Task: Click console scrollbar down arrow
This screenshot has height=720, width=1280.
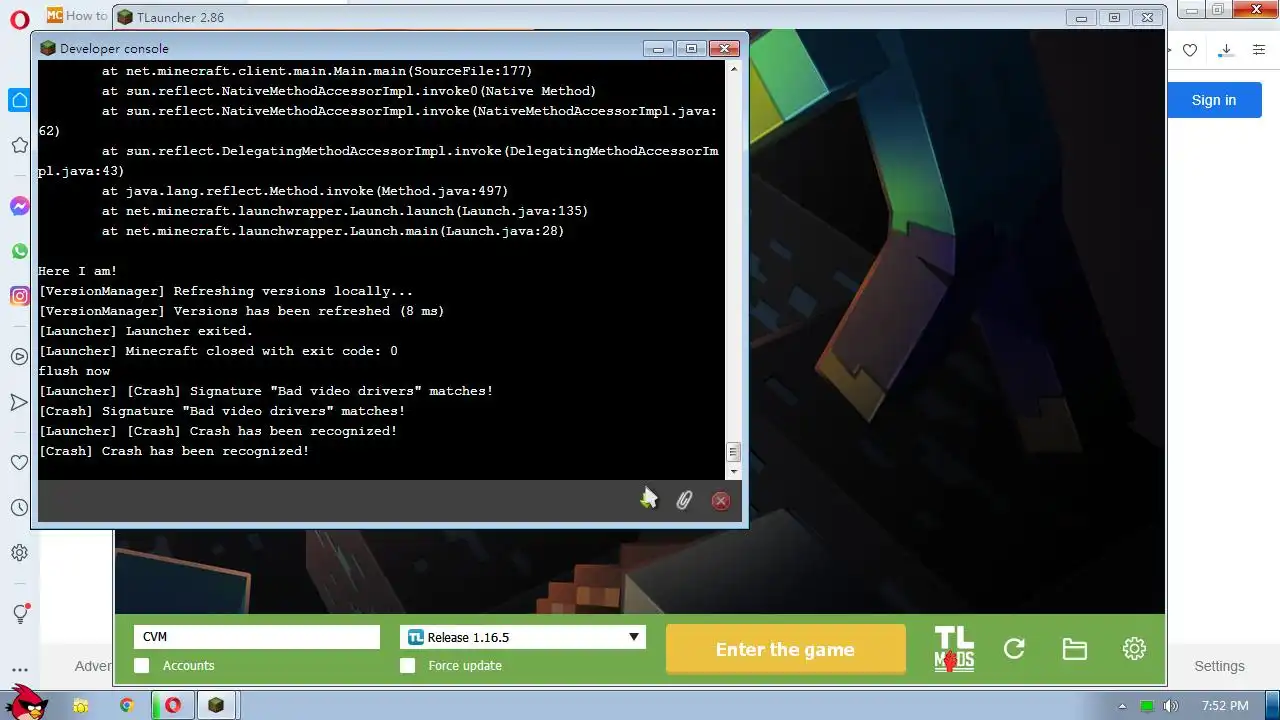Action: tap(733, 471)
